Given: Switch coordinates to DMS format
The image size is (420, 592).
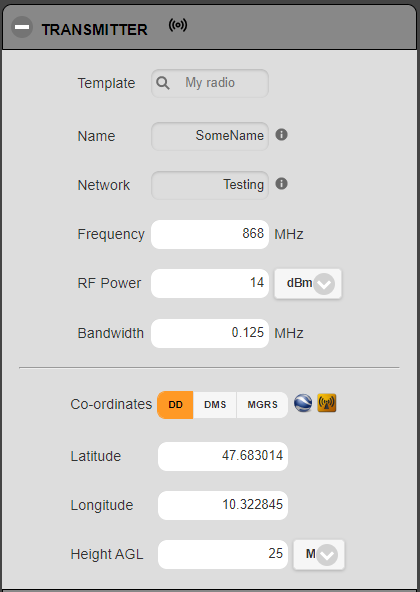Looking at the screenshot, I should tap(215, 405).
